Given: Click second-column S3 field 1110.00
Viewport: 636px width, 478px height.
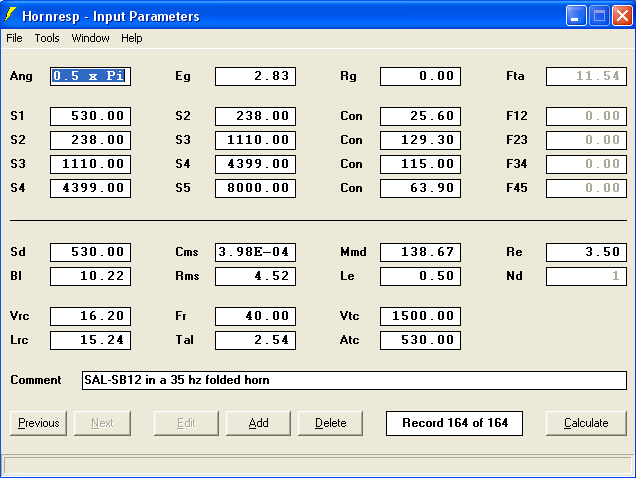Looking at the screenshot, I should 256,140.
